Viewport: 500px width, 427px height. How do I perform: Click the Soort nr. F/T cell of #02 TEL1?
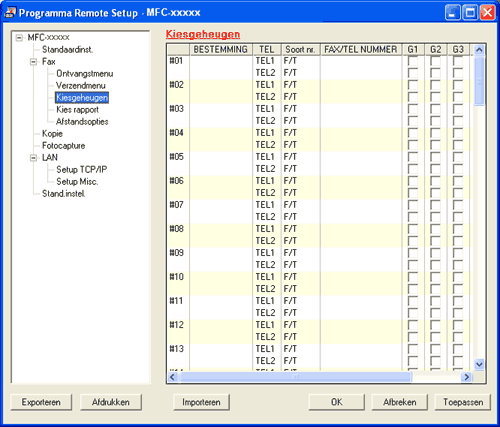pyautogui.click(x=301, y=85)
